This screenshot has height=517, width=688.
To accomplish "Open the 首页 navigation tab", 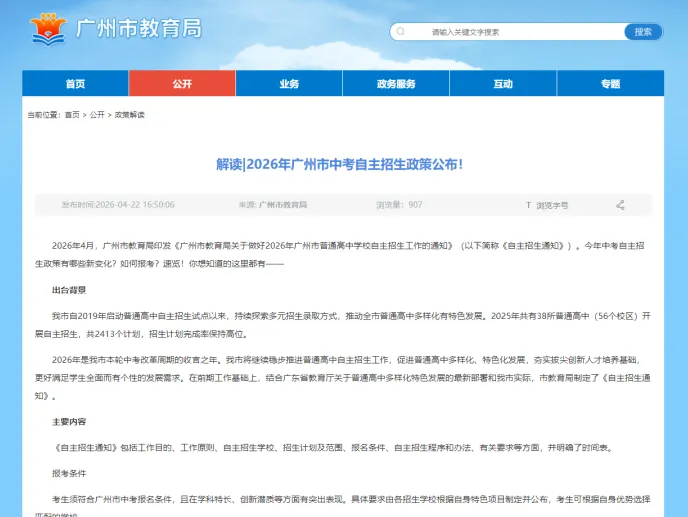I will 75,83.
